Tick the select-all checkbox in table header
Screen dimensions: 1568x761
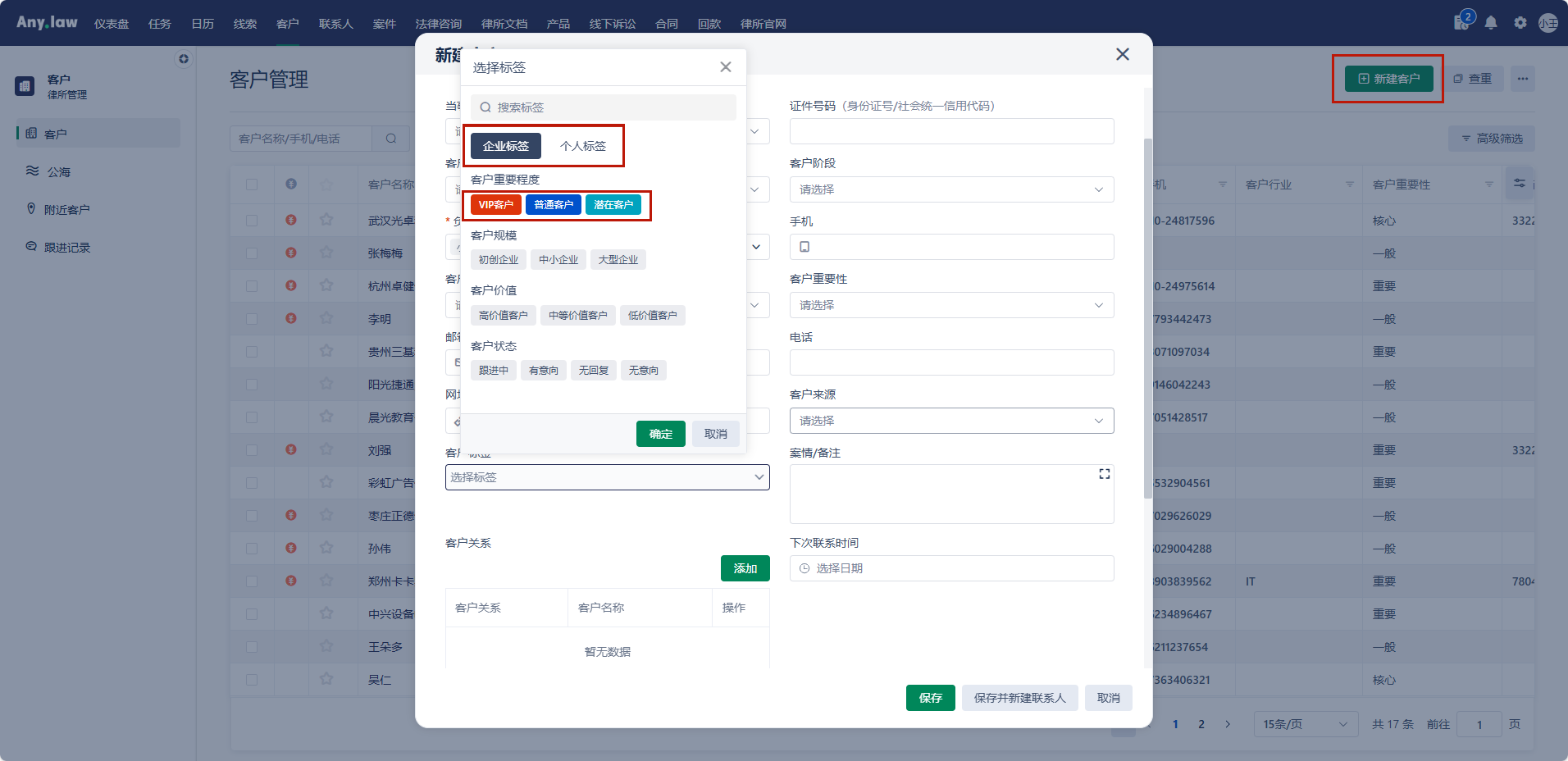coord(252,185)
